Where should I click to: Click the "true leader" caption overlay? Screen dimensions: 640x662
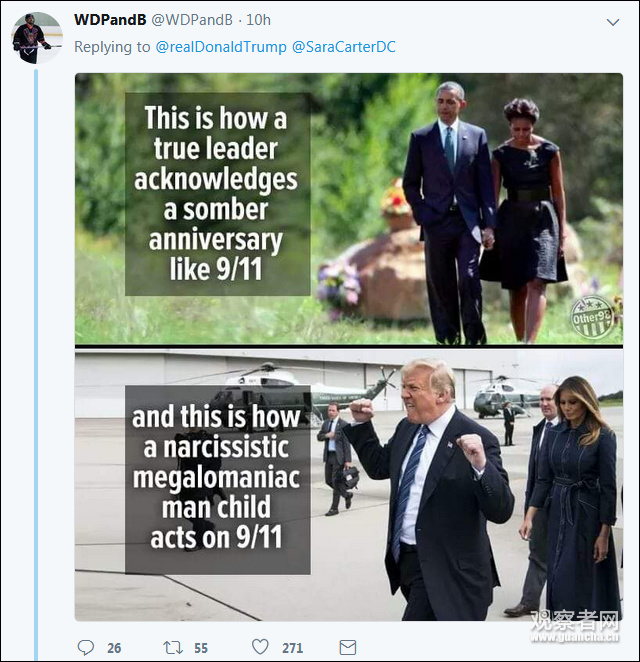[217, 194]
